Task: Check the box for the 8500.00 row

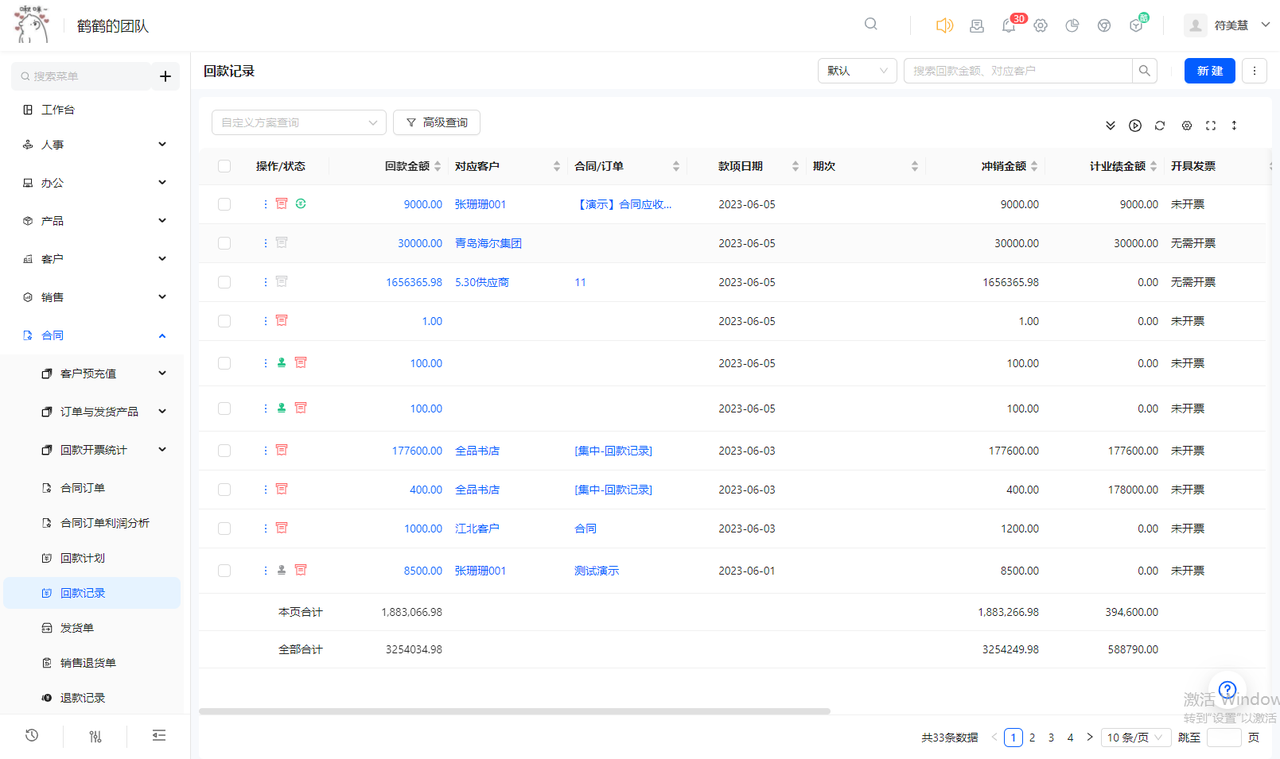Action: [224, 571]
